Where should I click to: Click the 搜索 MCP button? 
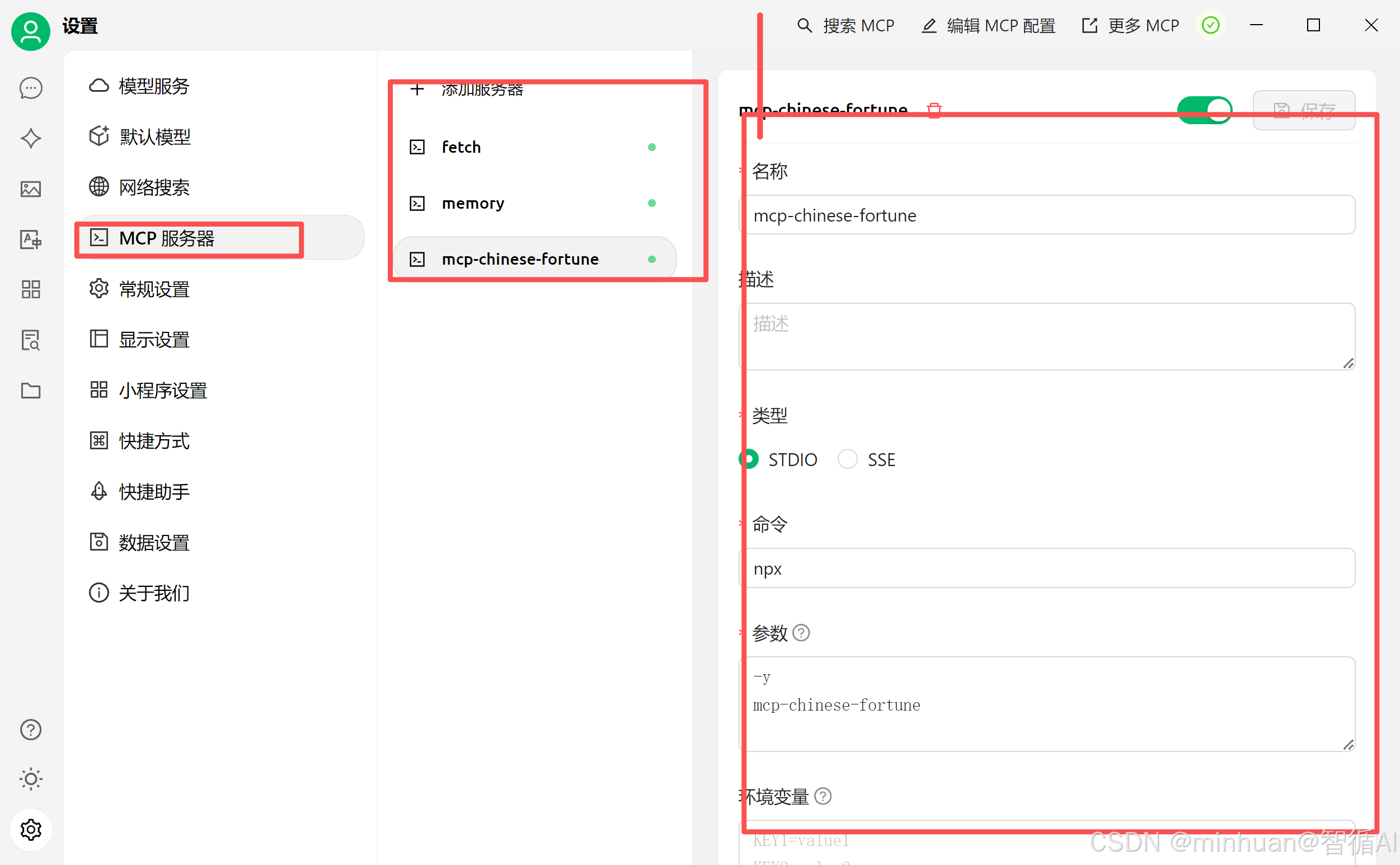pyautogui.click(x=845, y=26)
